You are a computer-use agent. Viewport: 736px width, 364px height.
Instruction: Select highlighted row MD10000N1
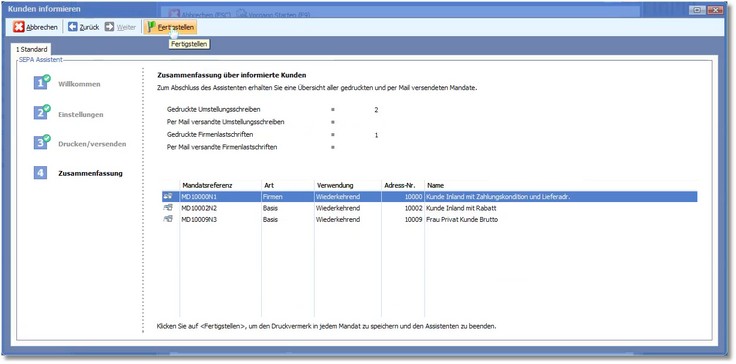coord(429,197)
